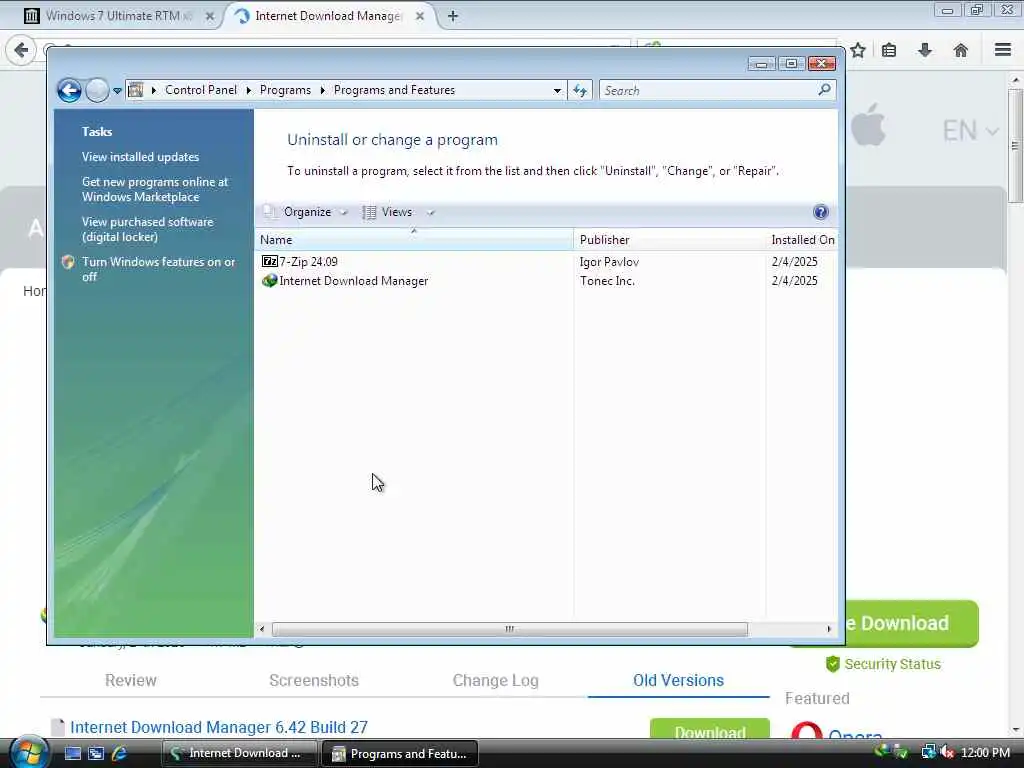The image size is (1024, 768).
Task: Click the horizontal scrollbar thumb in program list
Action: (x=509, y=629)
